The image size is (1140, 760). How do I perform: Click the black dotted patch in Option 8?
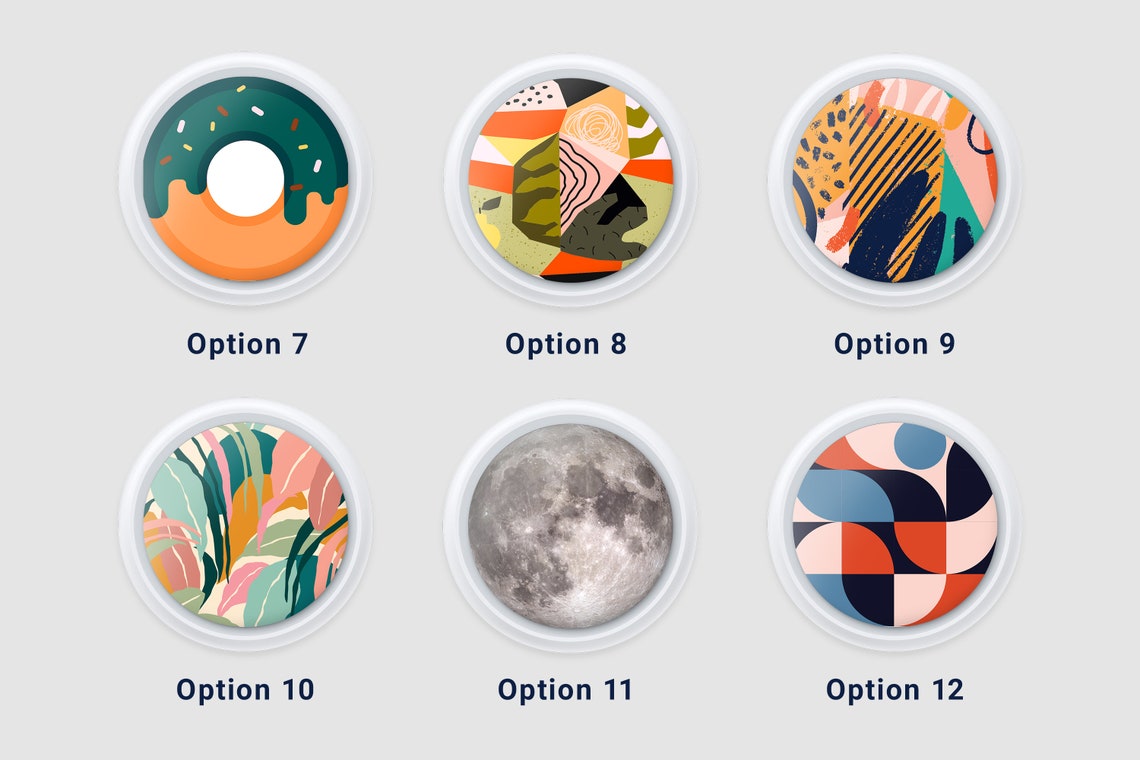click(x=531, y=95)
